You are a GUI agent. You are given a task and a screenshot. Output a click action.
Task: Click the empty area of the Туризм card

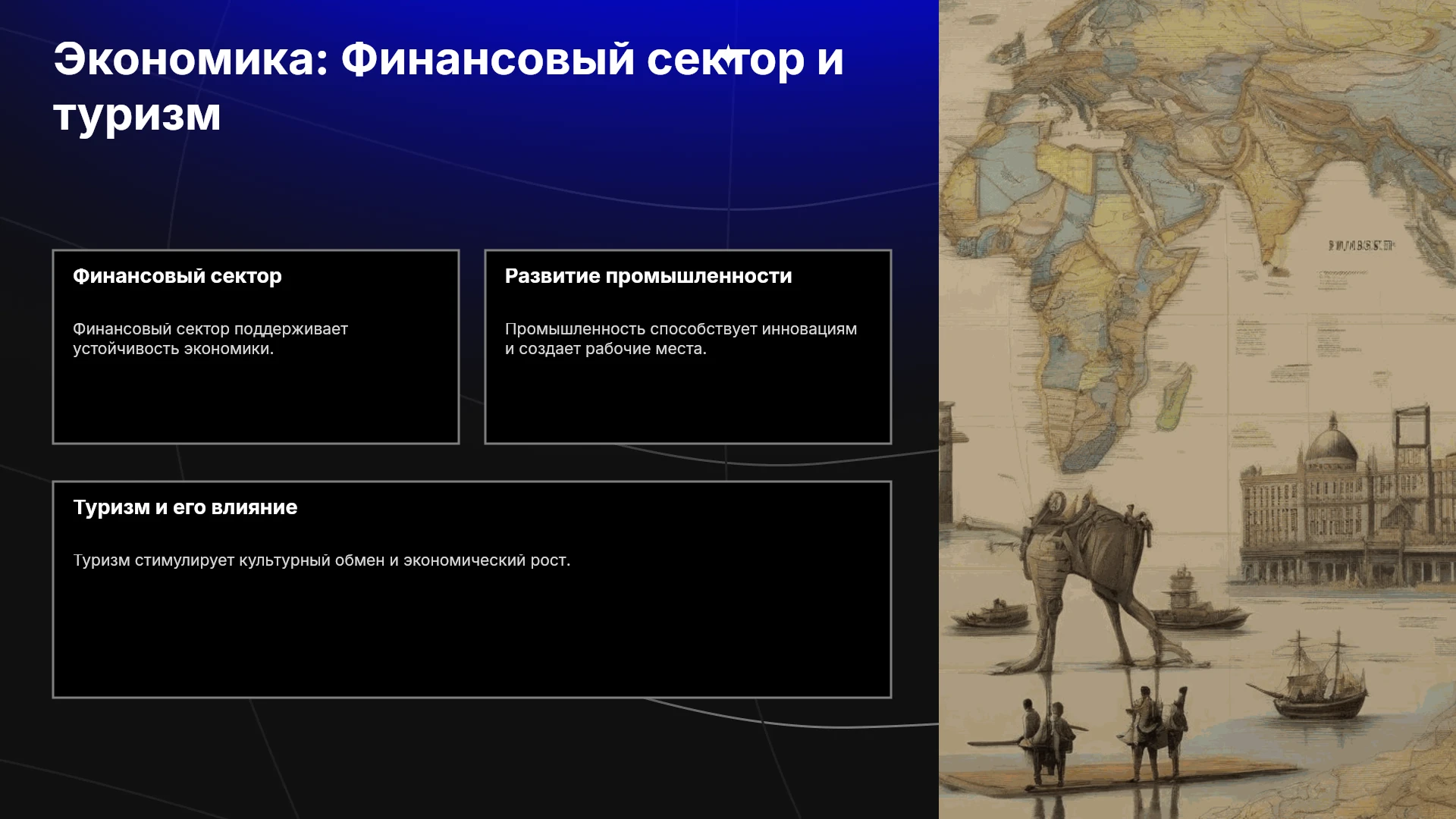pyautogui.click(x=472, y=637)
